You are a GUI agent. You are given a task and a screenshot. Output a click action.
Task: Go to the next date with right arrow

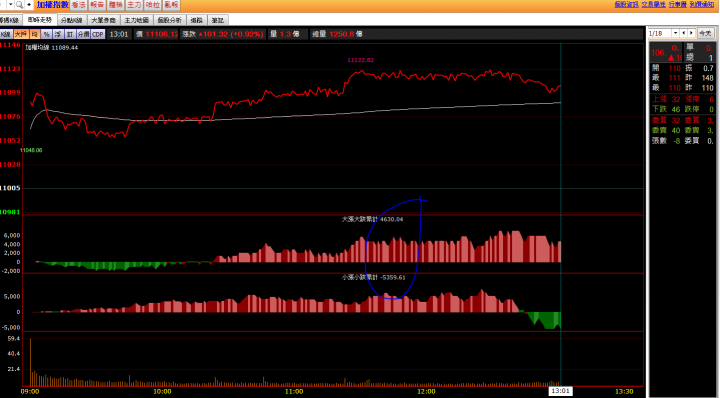tap(691, 33)
